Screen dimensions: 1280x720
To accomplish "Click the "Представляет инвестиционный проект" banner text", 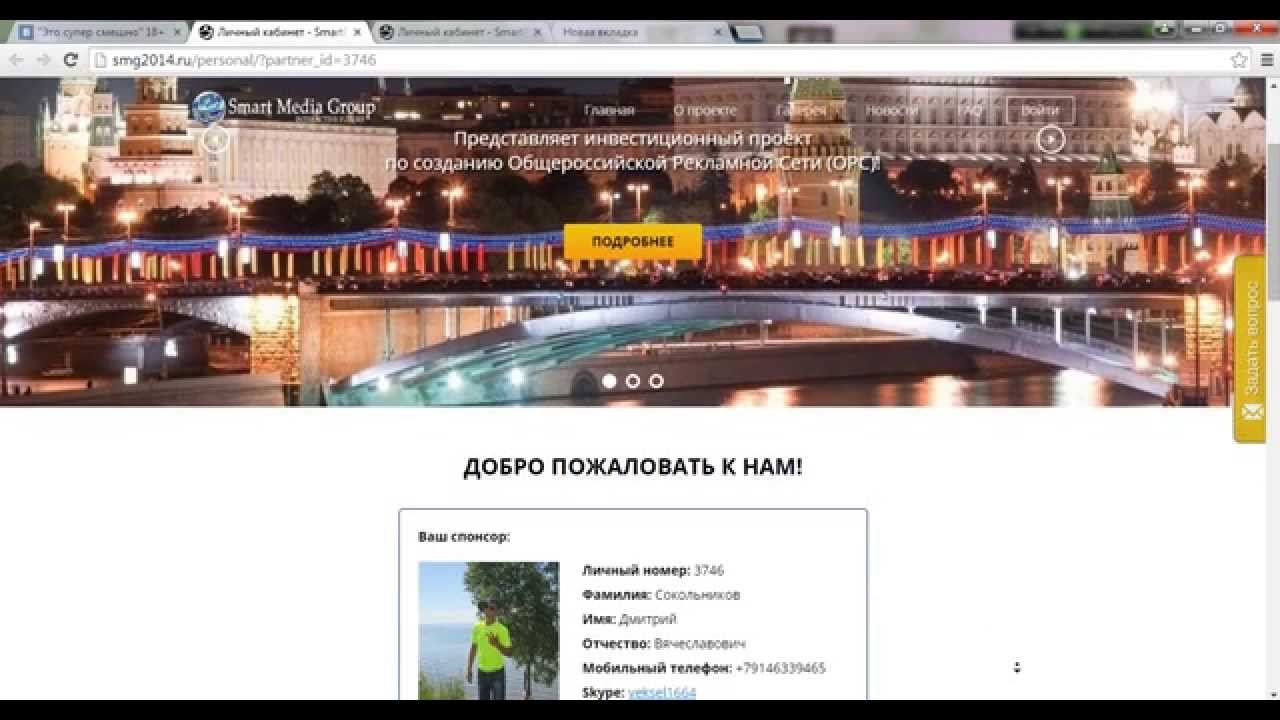I will (633, 139).
